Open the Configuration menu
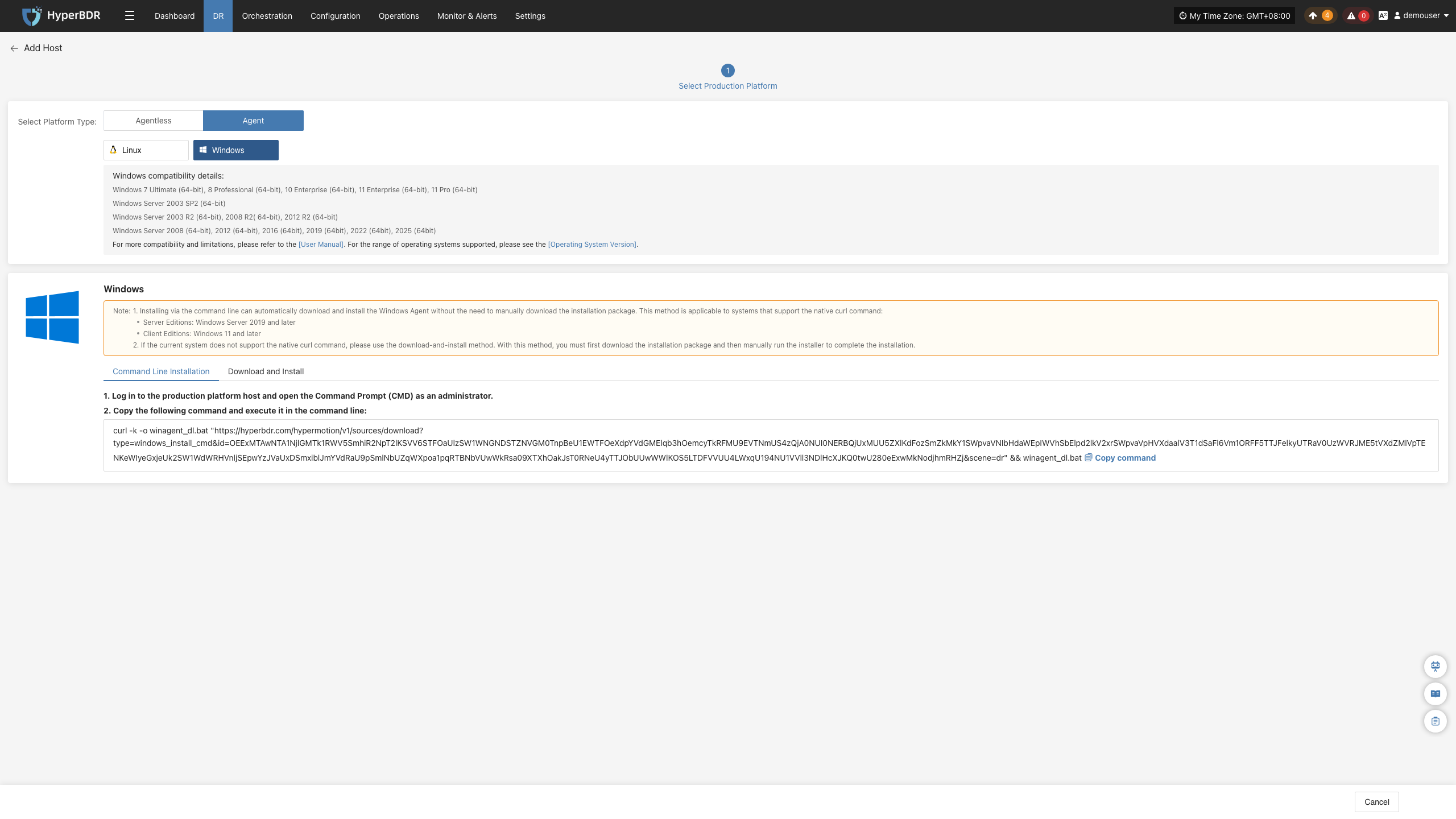Screen dimensions: 1456x819 336,16
